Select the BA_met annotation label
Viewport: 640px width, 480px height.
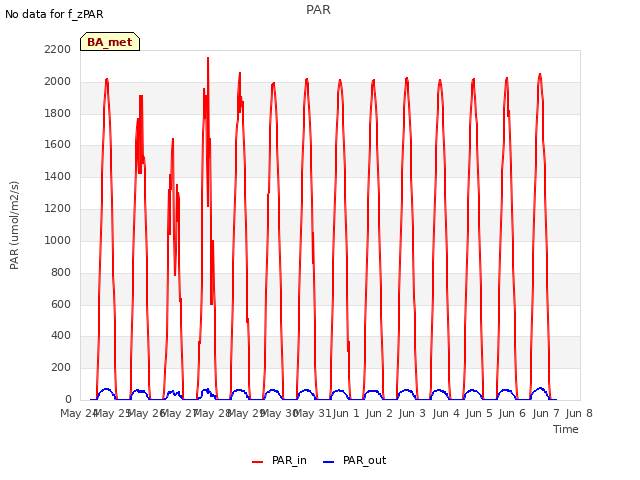click(110, 42)
